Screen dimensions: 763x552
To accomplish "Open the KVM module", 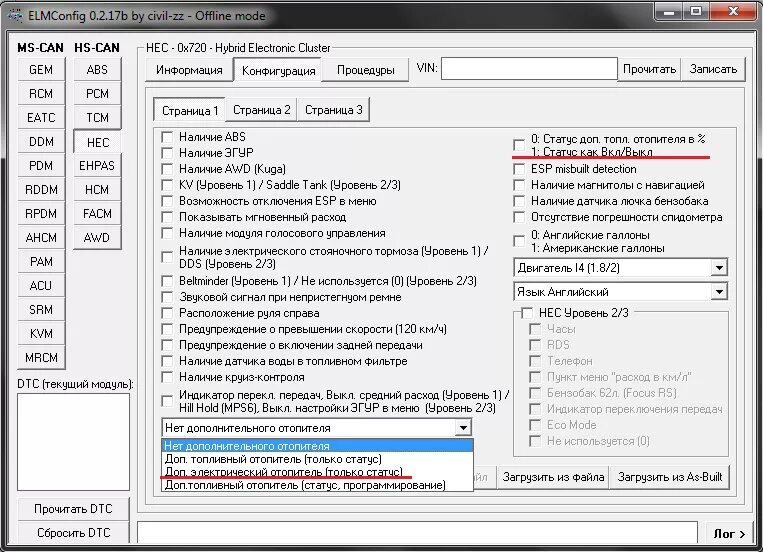I will [41, 333].
